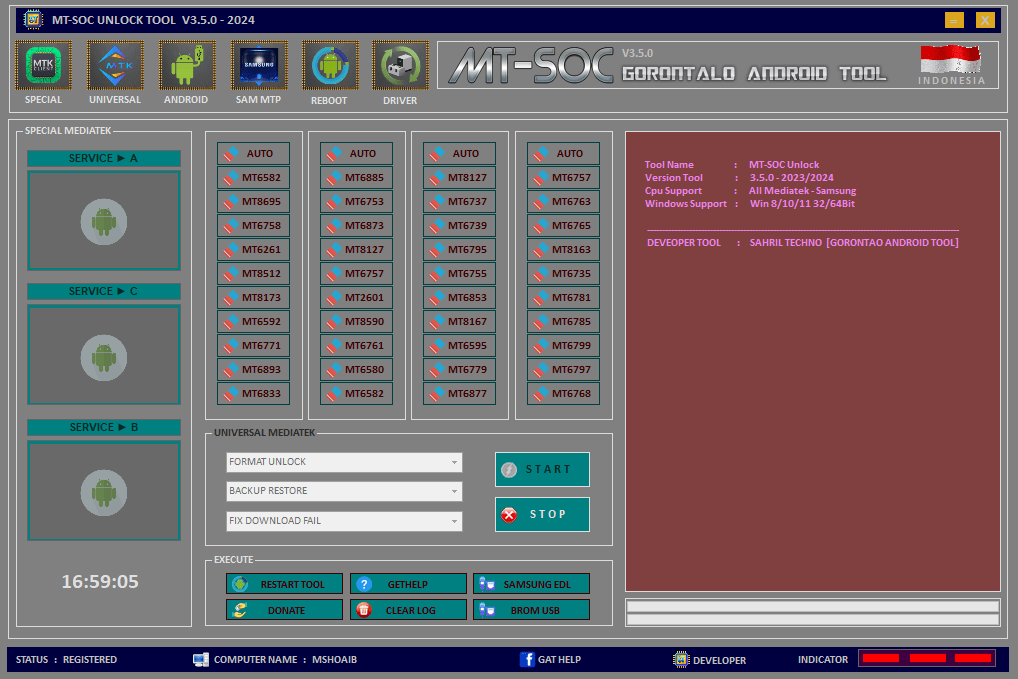Image resolution: width=1018 pixels, height=679 pixels.
Task: Click the Facebook icon beside GAT HELP
Action: pos(527,659)
